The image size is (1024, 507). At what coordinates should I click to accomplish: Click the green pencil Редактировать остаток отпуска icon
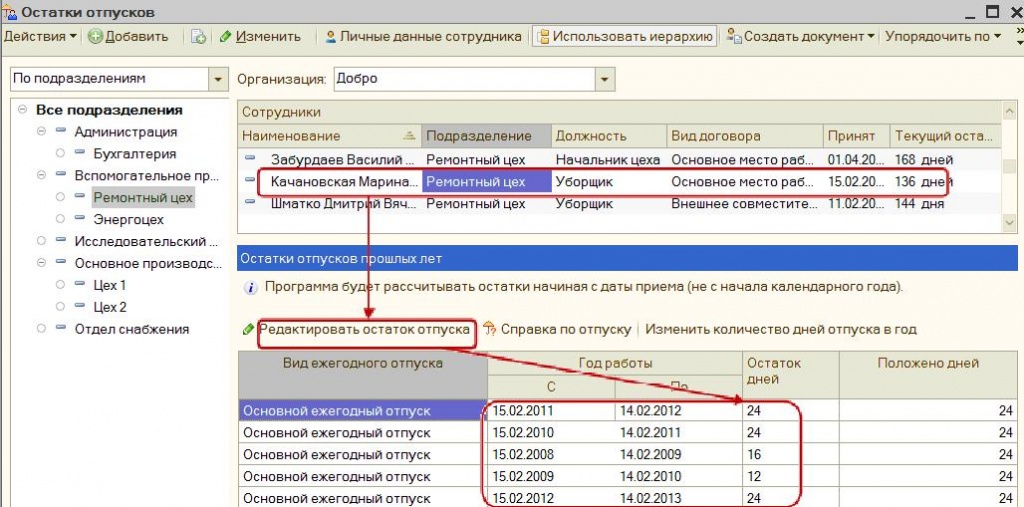[x=248, y=329]
